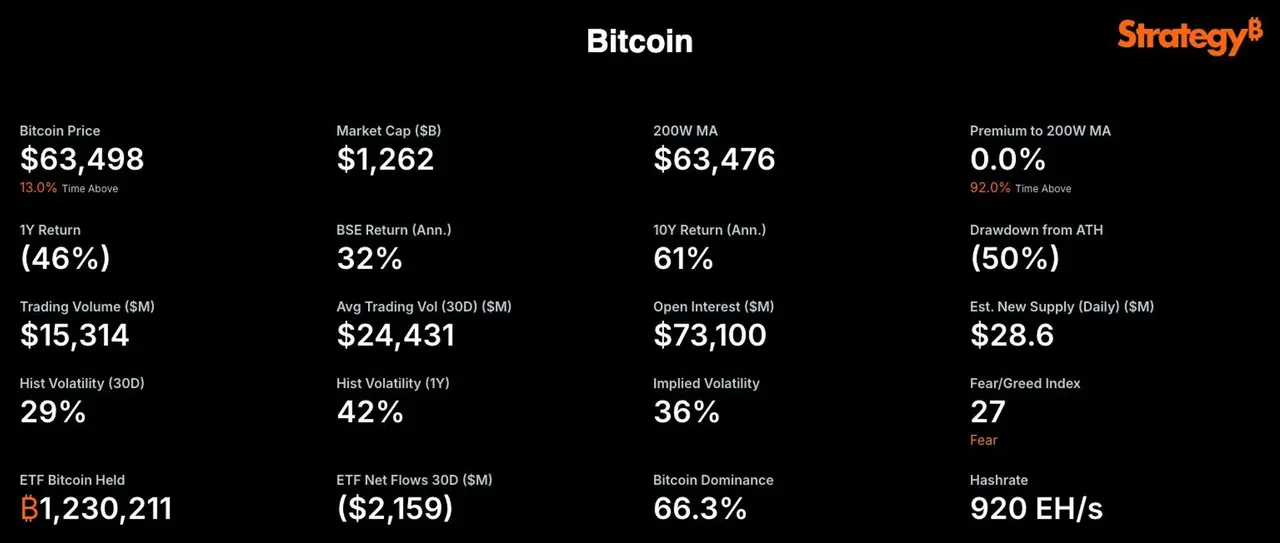The image size is (1280, 543).
Task: Open the Drawdown from ATH (50%) metric
Action: pos(1015,258)
